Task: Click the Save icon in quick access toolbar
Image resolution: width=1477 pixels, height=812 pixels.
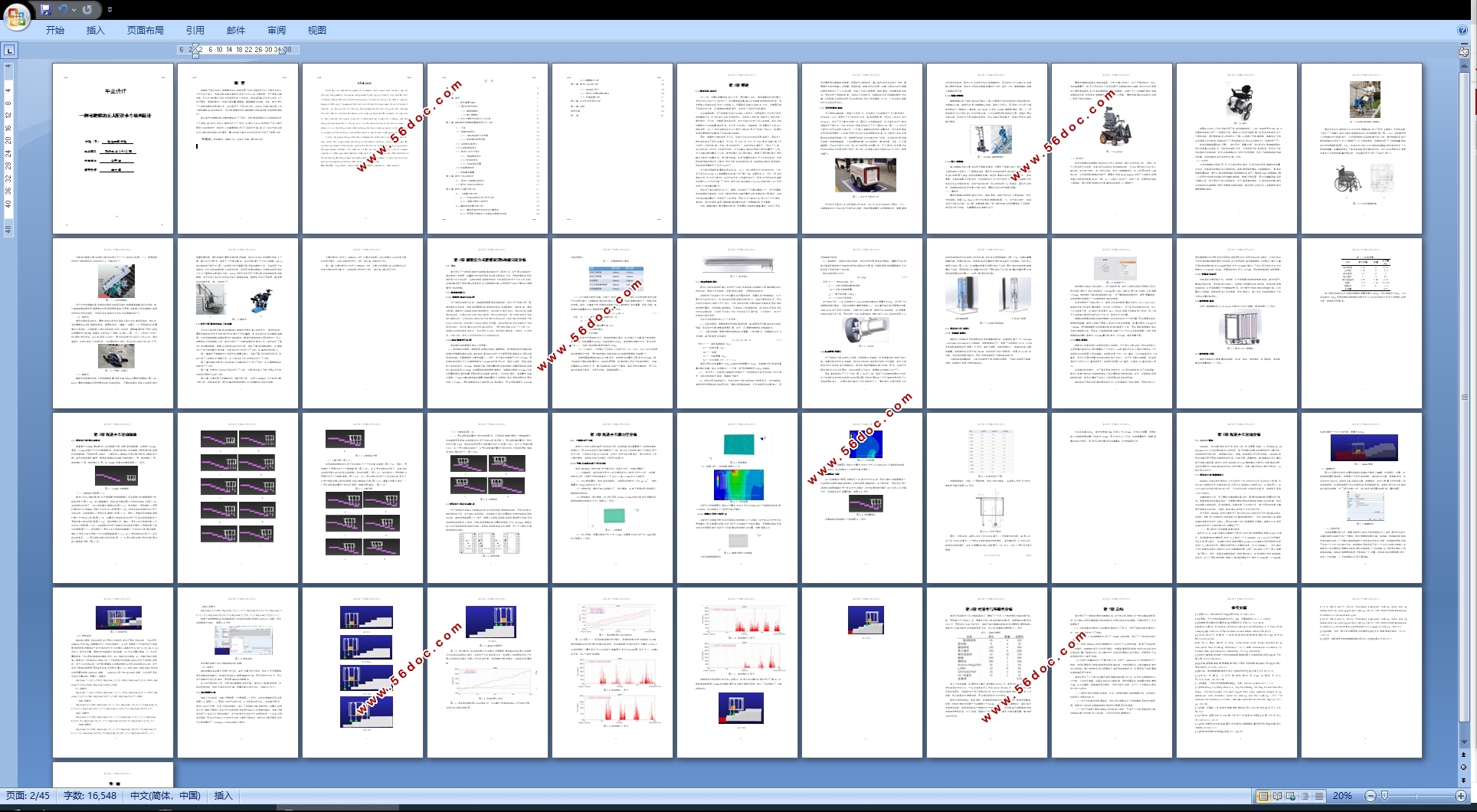Action: tap(46, 10)
